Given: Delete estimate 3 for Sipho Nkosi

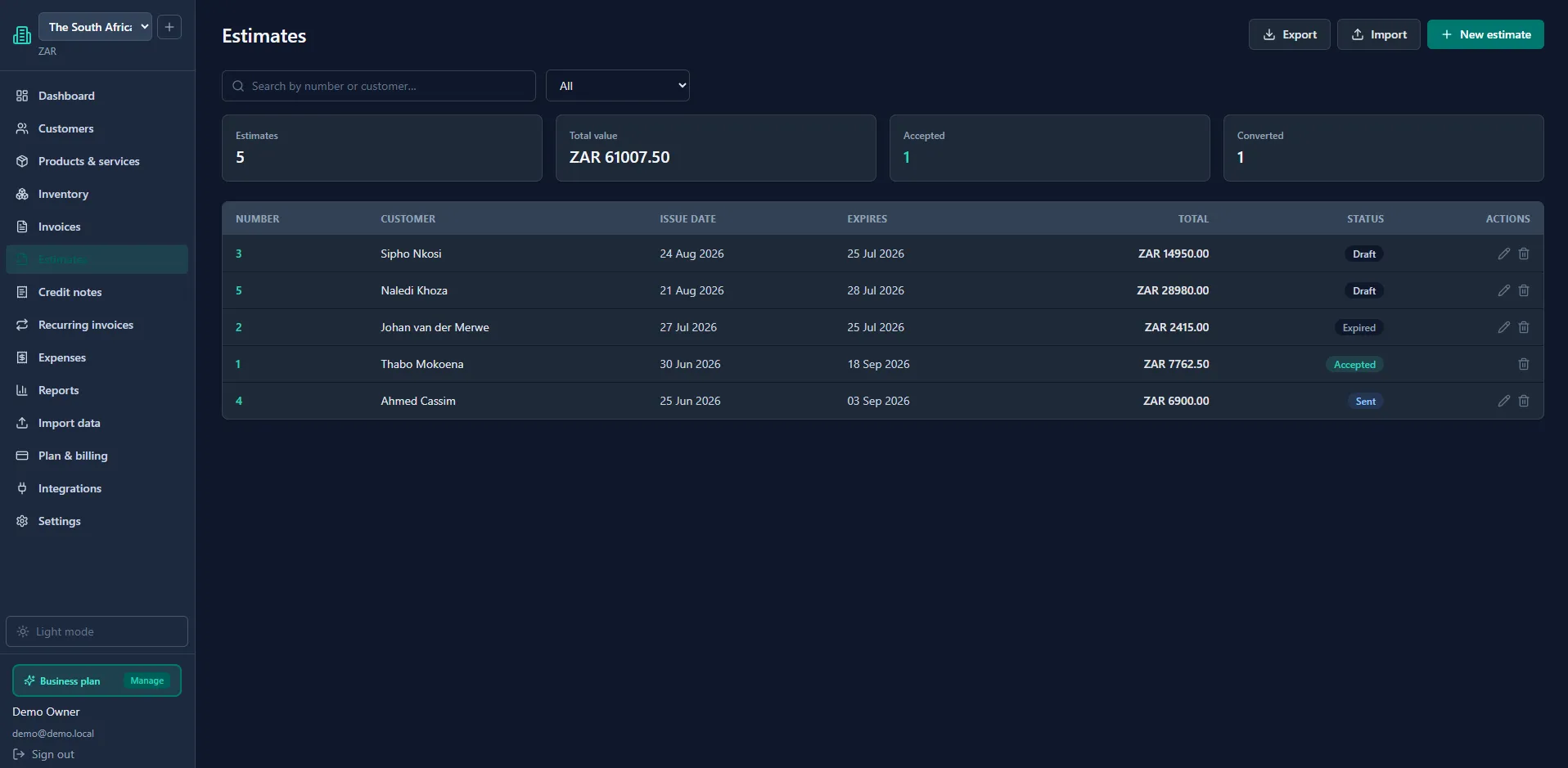Looking at the screenshot, I should click(1524, 254).
